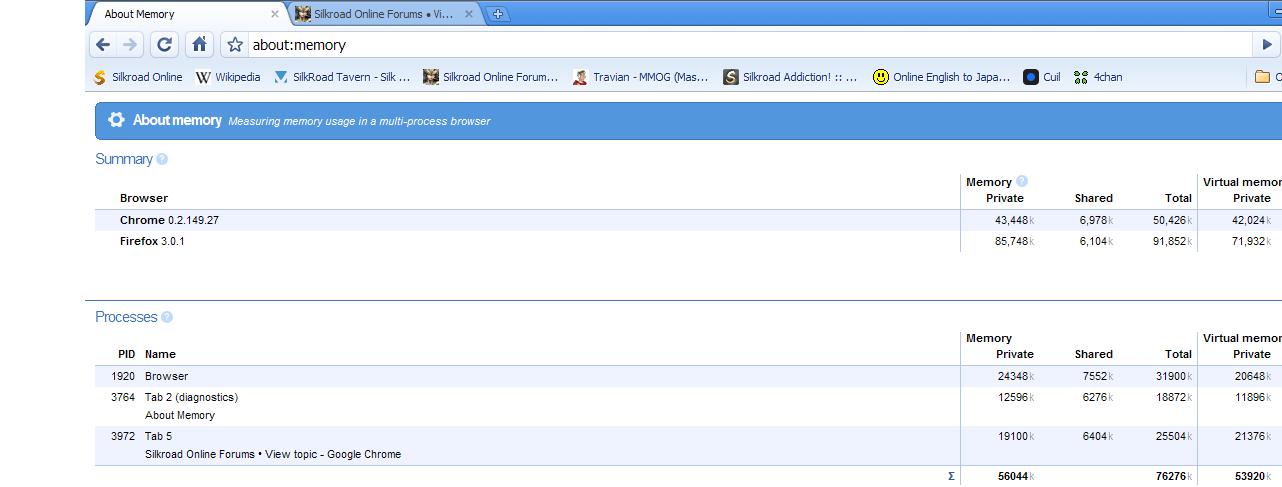Select the Firefox 3.0.1 browser row

[688, 241]
